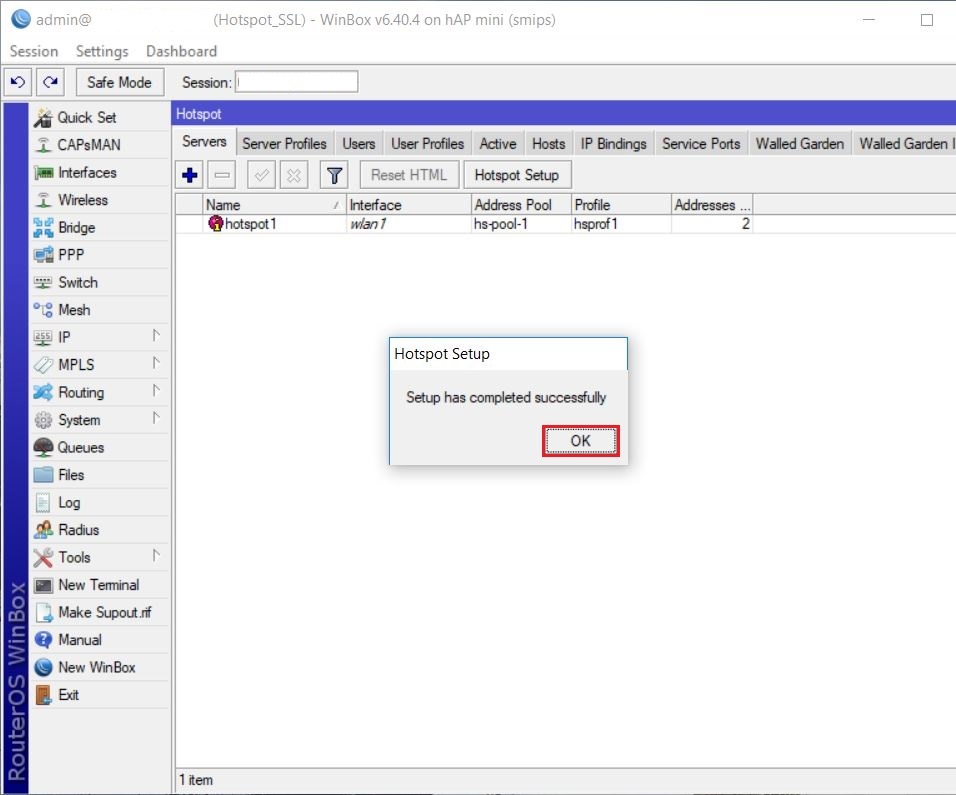Open PPP in sidebar

pyautogui.click(x=100, y=255)
